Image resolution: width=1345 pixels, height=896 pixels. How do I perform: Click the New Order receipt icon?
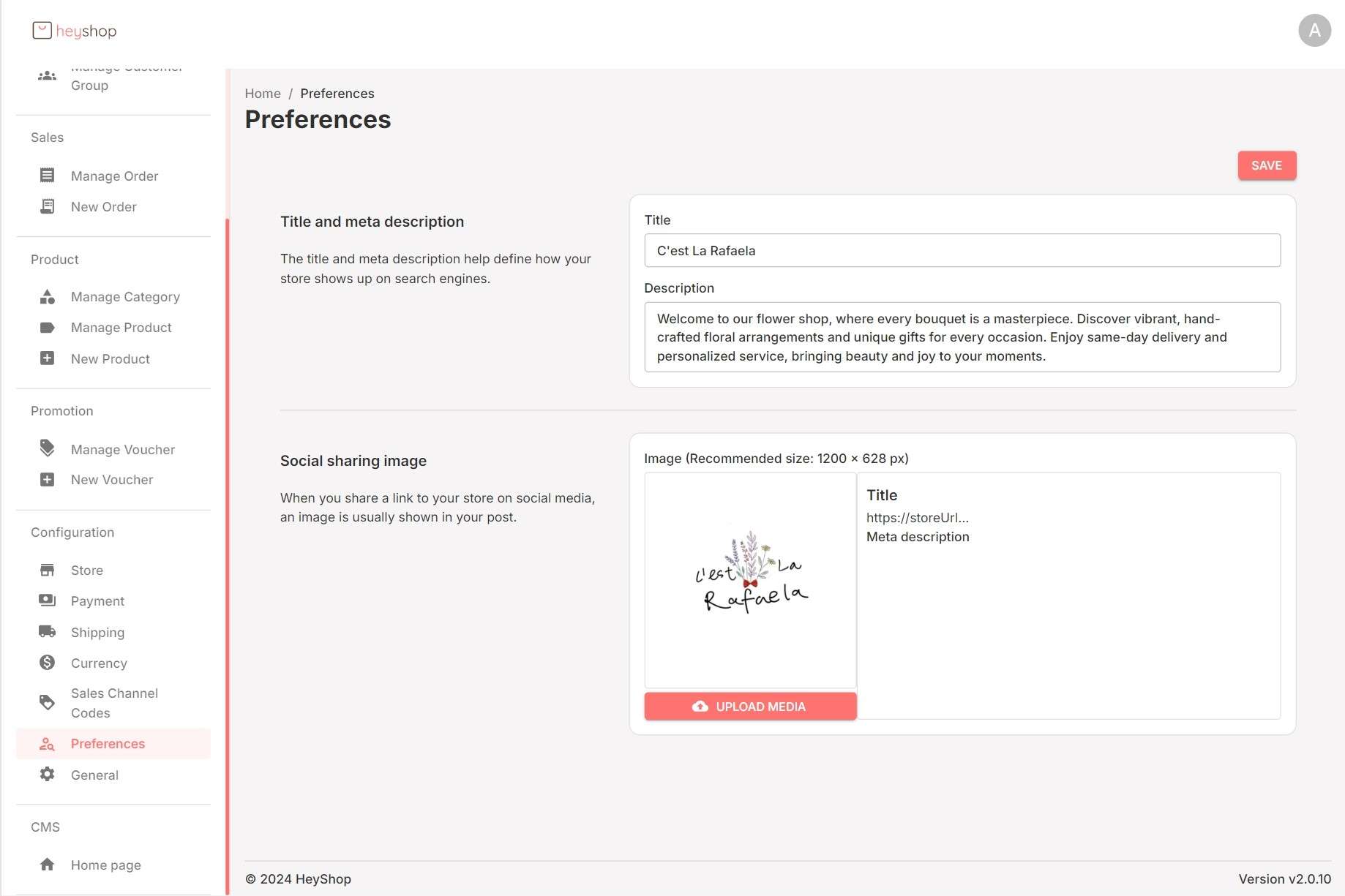pos(47,206)
